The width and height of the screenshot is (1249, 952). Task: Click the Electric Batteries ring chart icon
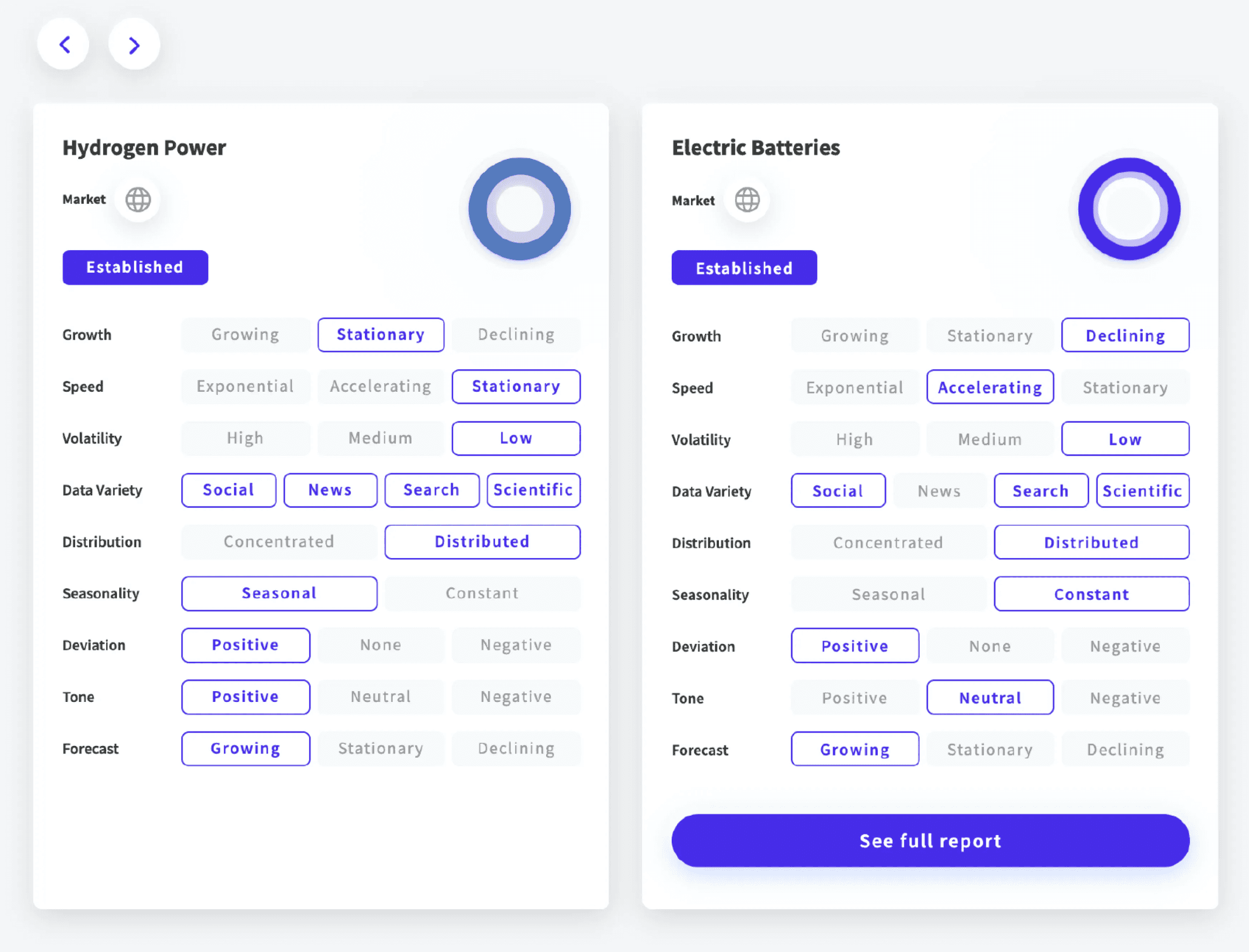1129,209
